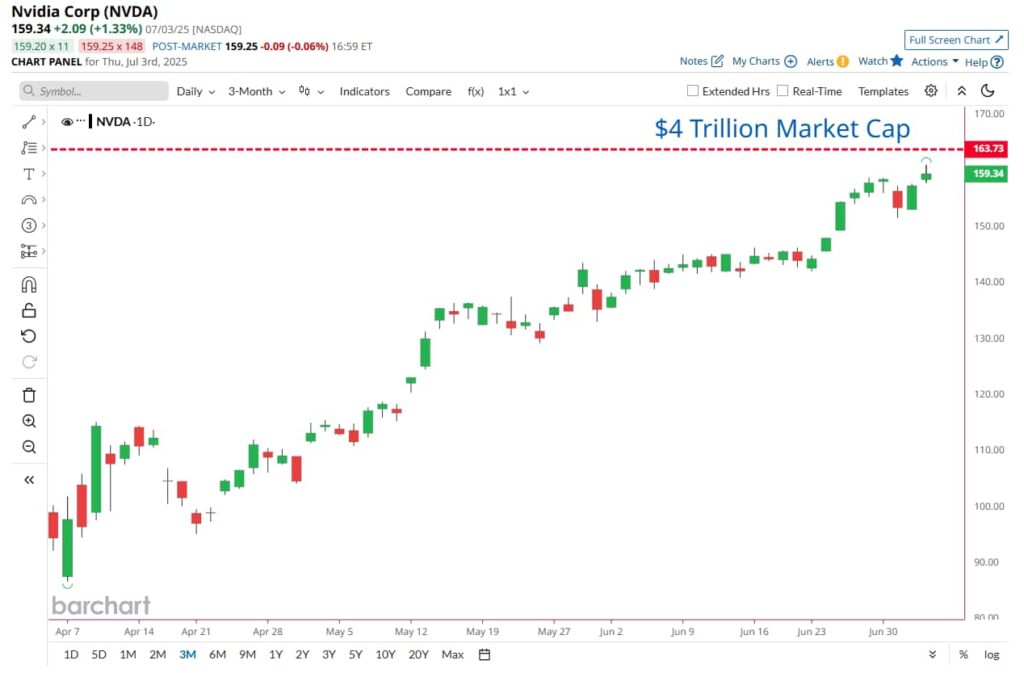Open the Daily frequency dropdown
The height and width of the screenshot is (673, 1024).
195,91
